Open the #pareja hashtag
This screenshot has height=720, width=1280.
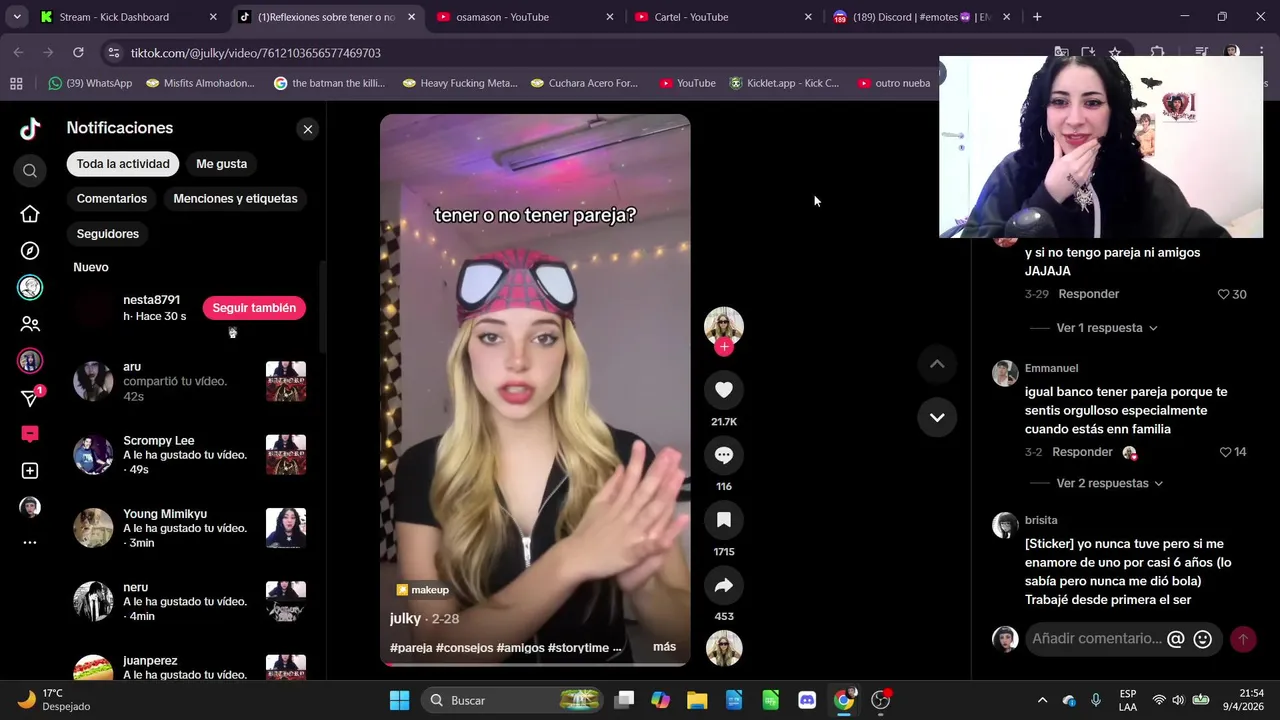[x=411, y=648]
